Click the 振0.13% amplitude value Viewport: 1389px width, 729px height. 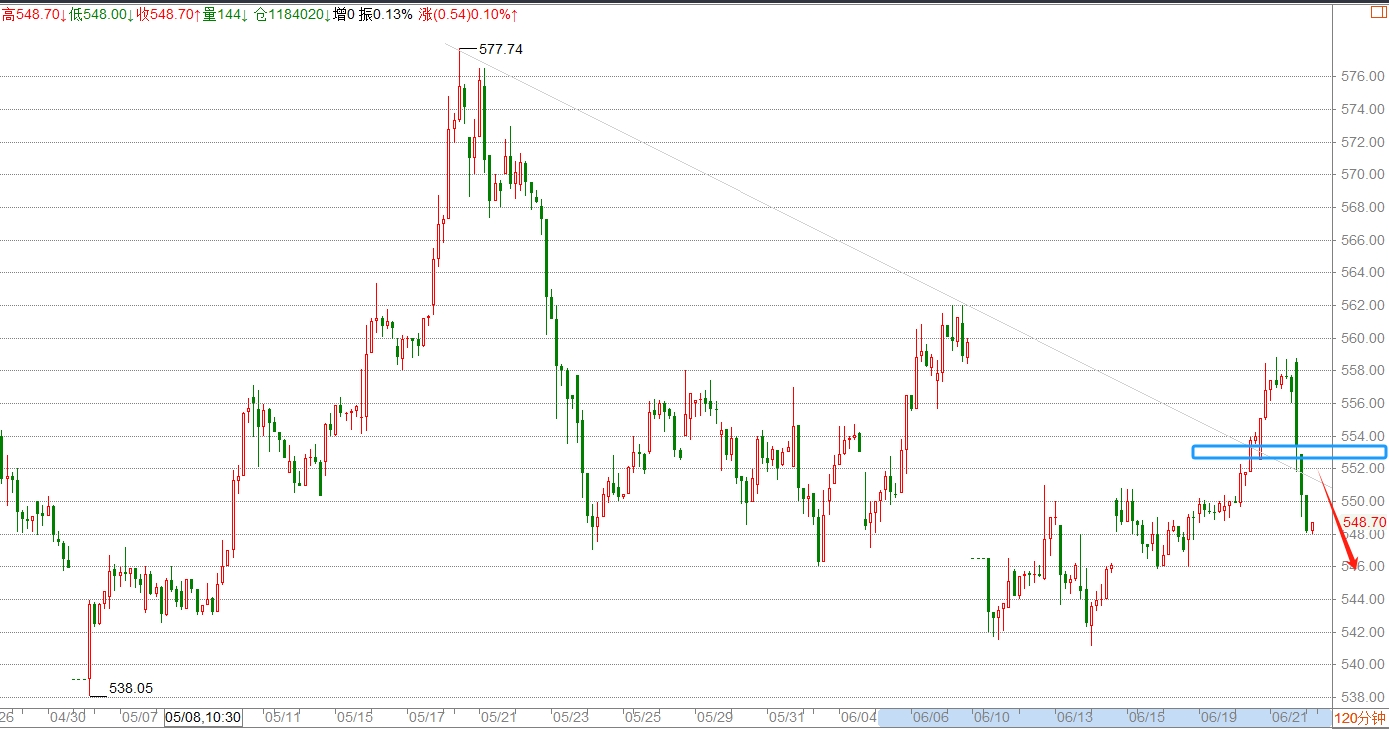[x=386, y=14]
